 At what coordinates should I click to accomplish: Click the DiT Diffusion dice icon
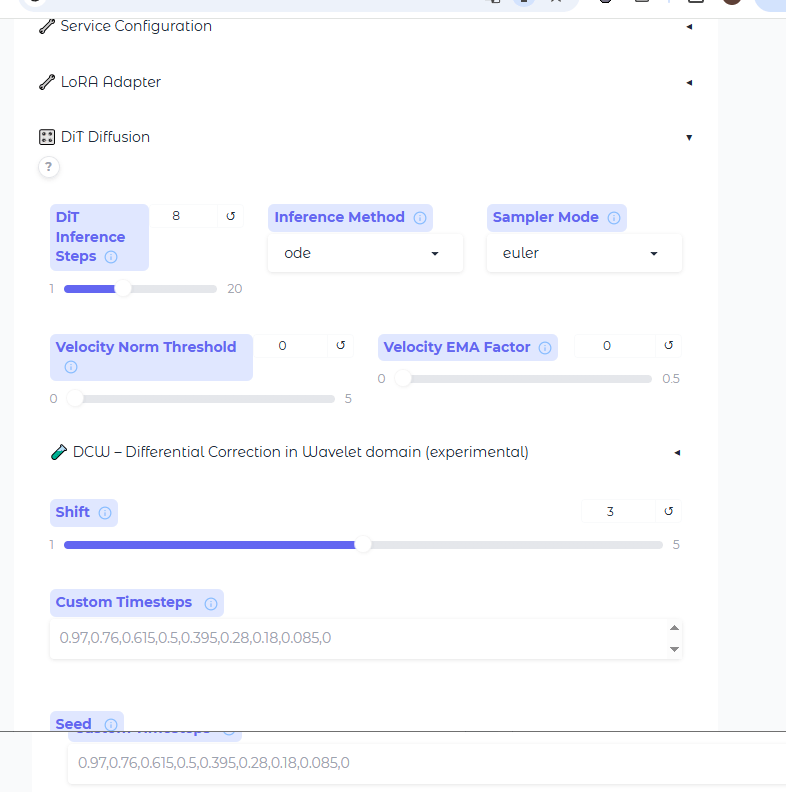(x=46, y=137)
